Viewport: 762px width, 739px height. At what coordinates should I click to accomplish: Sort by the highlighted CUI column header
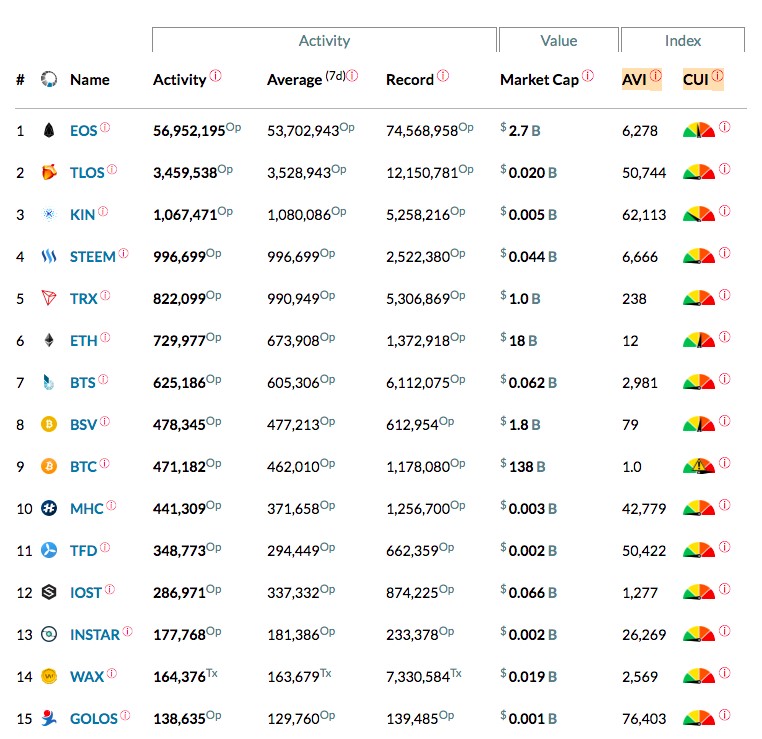point(695,79)
